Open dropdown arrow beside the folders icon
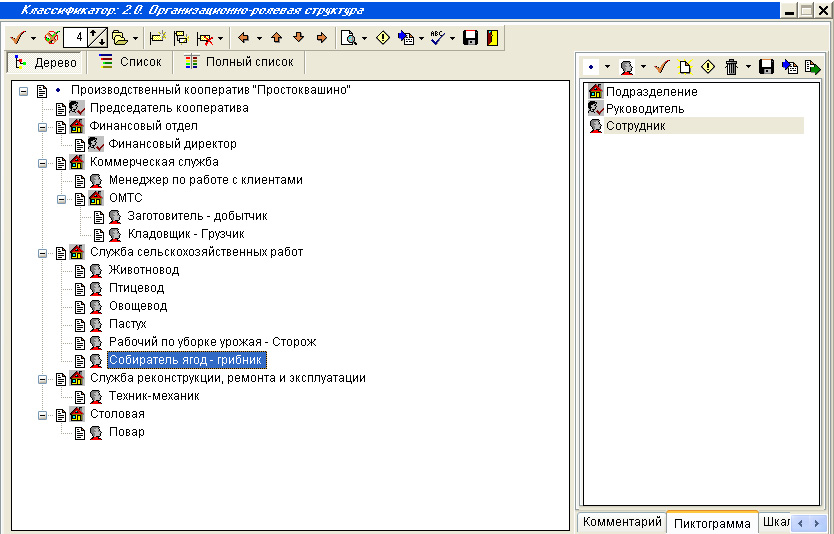Screen dimensions: 834x534 click(135, 38)
